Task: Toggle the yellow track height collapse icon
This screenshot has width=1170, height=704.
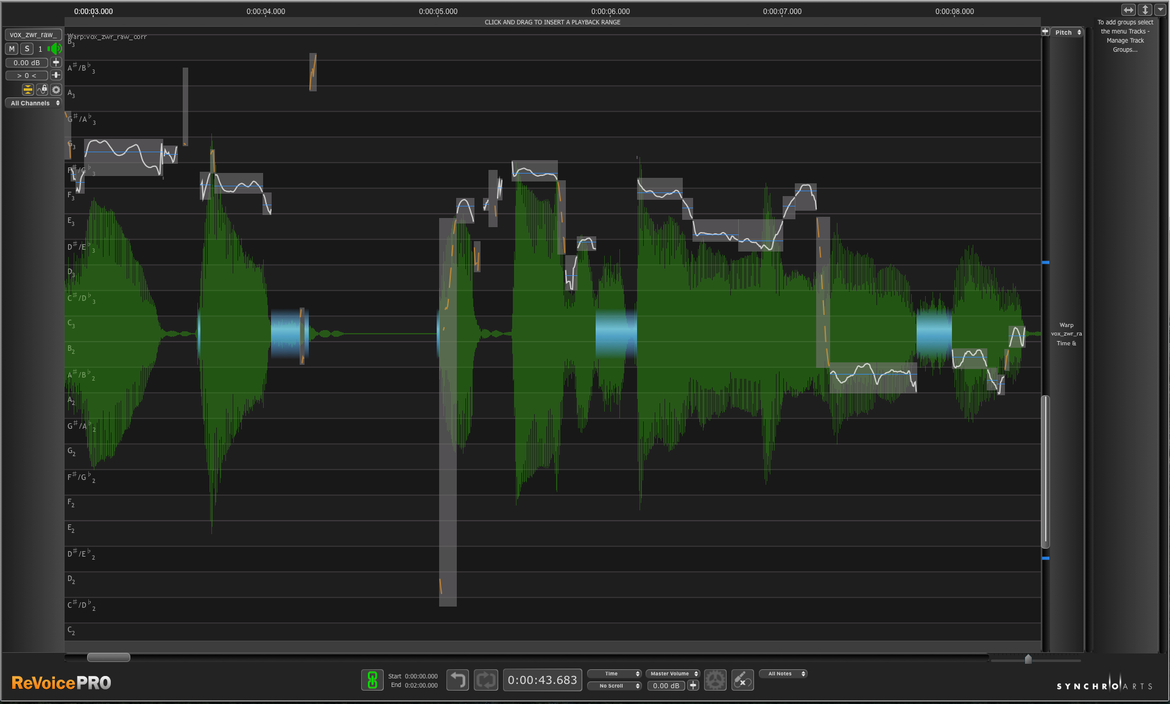Action: click(x=28, y=90)
